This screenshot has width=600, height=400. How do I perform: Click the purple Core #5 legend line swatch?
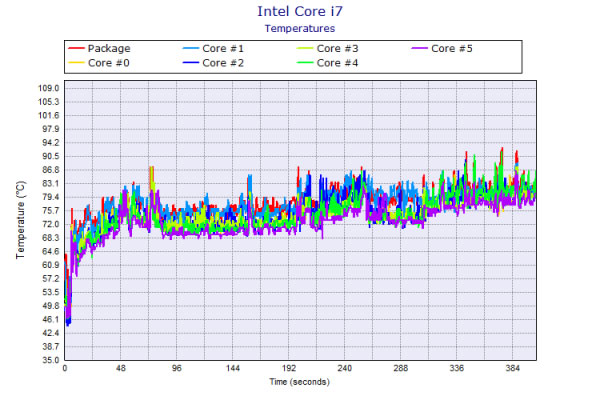click(x=419, y=49)
